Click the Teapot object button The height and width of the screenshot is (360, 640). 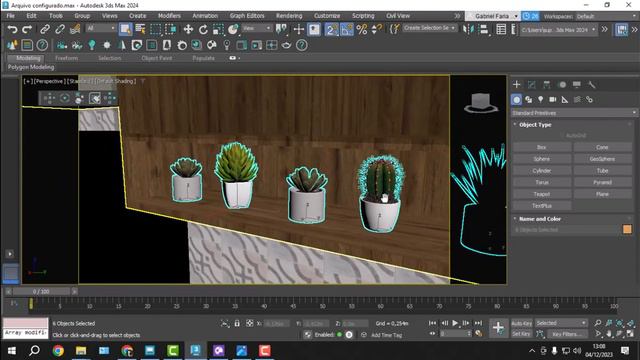542,194
